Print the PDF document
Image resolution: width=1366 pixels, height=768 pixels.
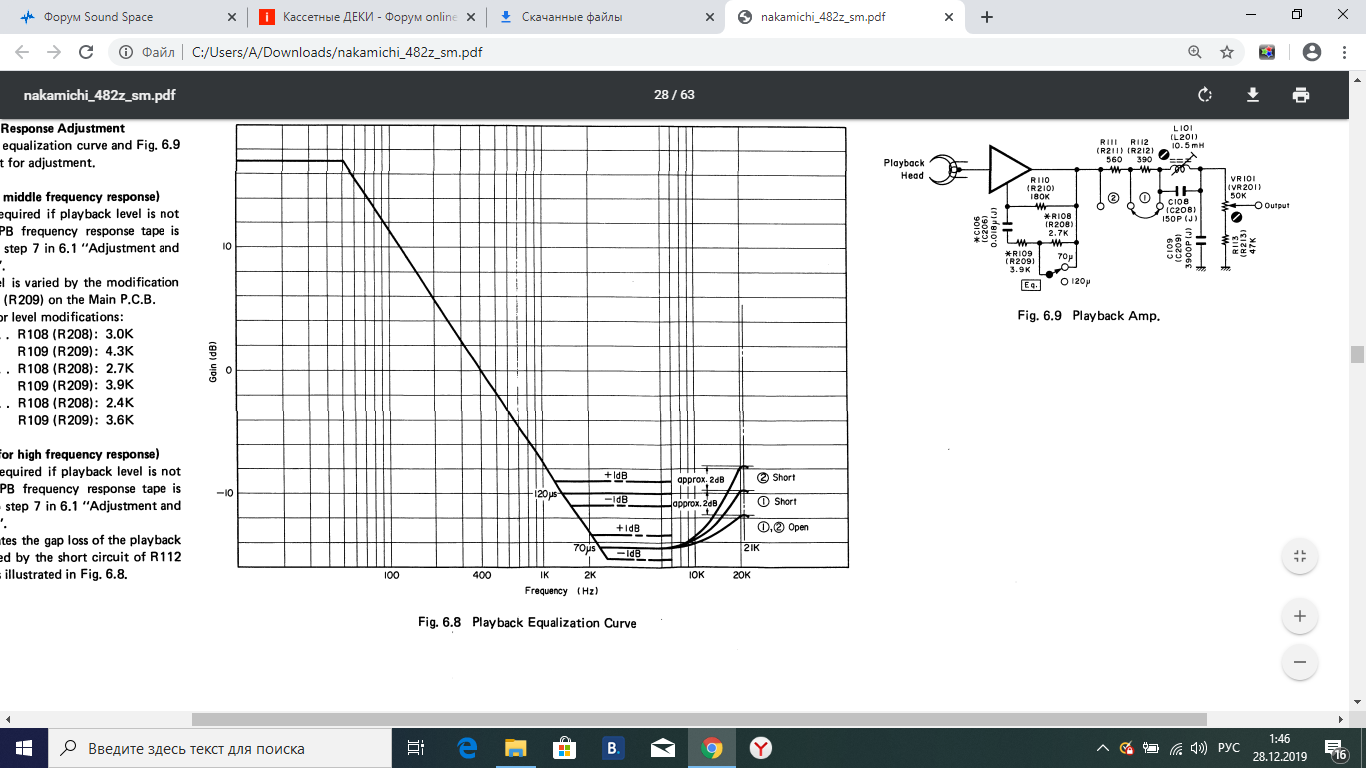coord(1300,95)
